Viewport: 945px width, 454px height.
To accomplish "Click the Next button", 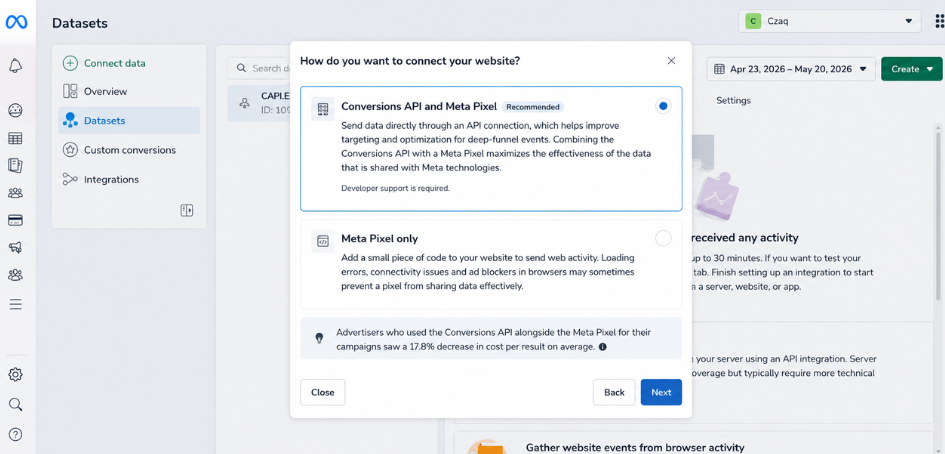I will [x=661, y=392].
